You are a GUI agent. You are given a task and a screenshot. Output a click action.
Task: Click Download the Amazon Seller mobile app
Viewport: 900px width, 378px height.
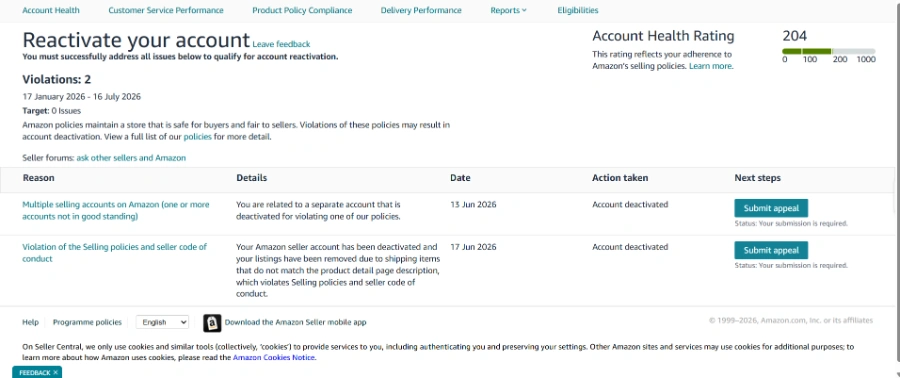point(295,322)
